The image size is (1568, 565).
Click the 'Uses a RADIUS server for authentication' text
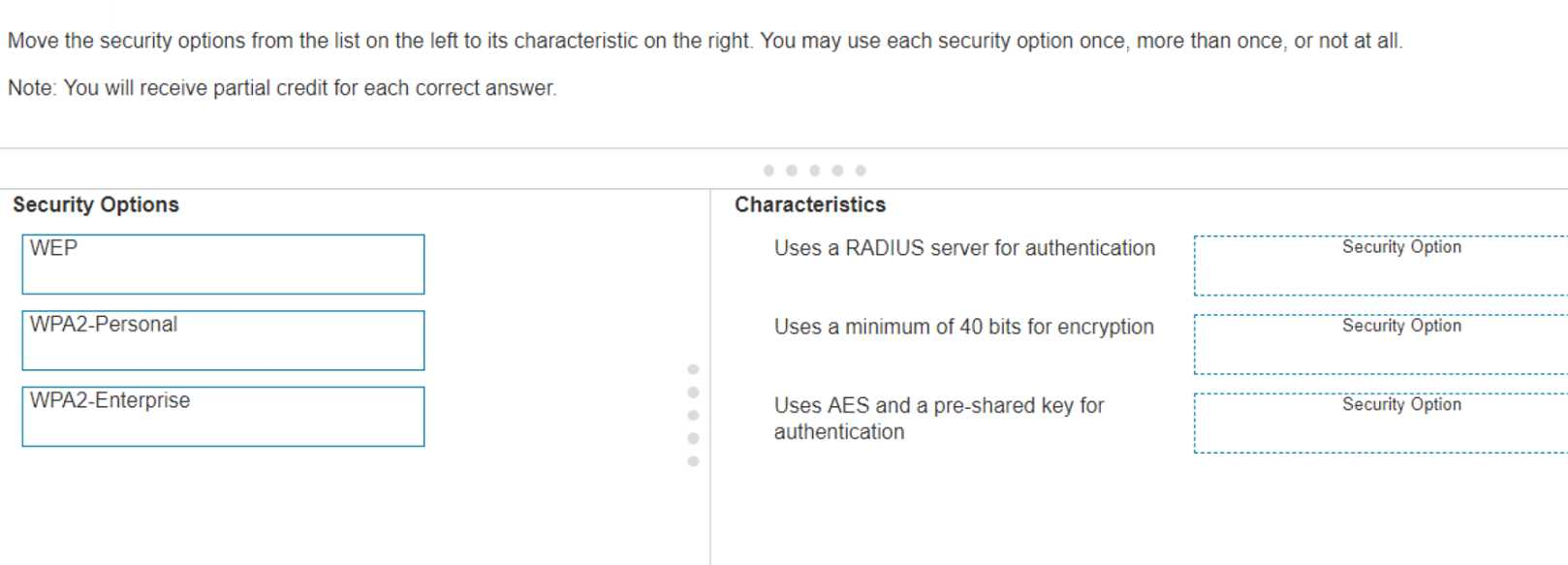pyautogui.click(x=964, y=248)
